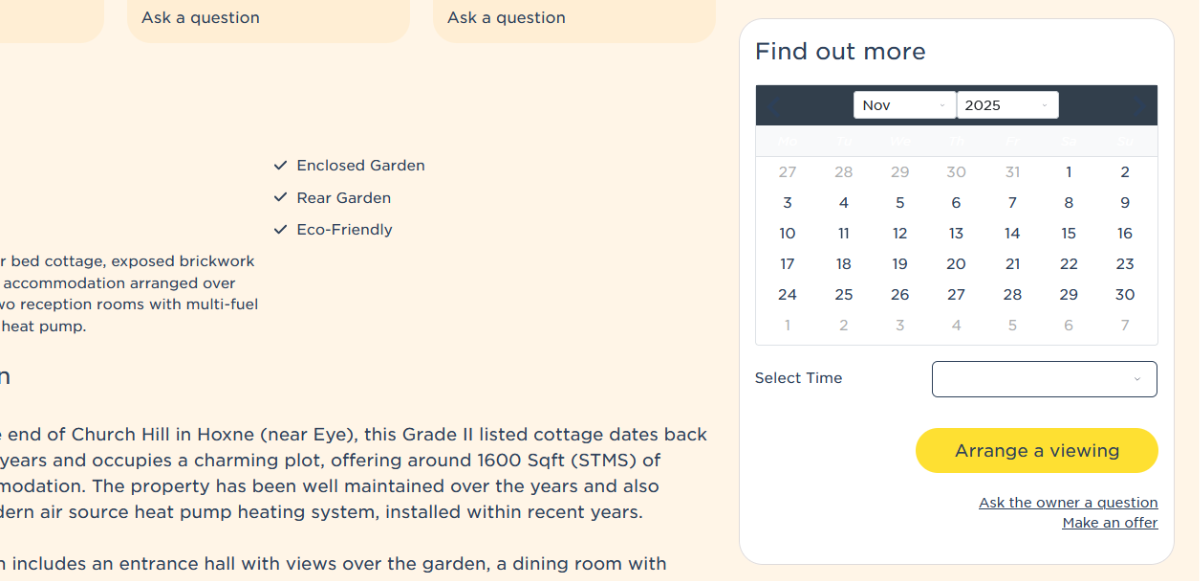Click the right Ask a question button
Screen dimensions: 1200x581
[506, 18]
